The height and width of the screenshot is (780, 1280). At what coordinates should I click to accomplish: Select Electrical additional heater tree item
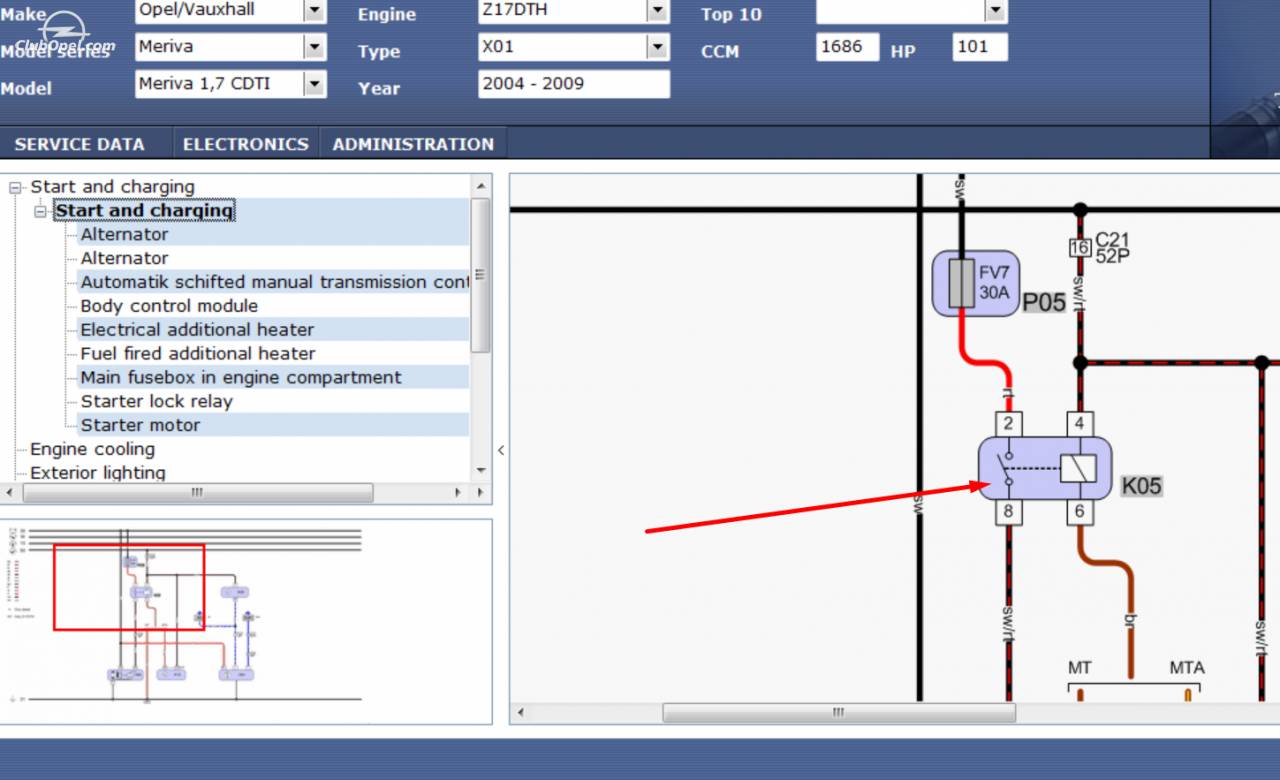(197, 330)
